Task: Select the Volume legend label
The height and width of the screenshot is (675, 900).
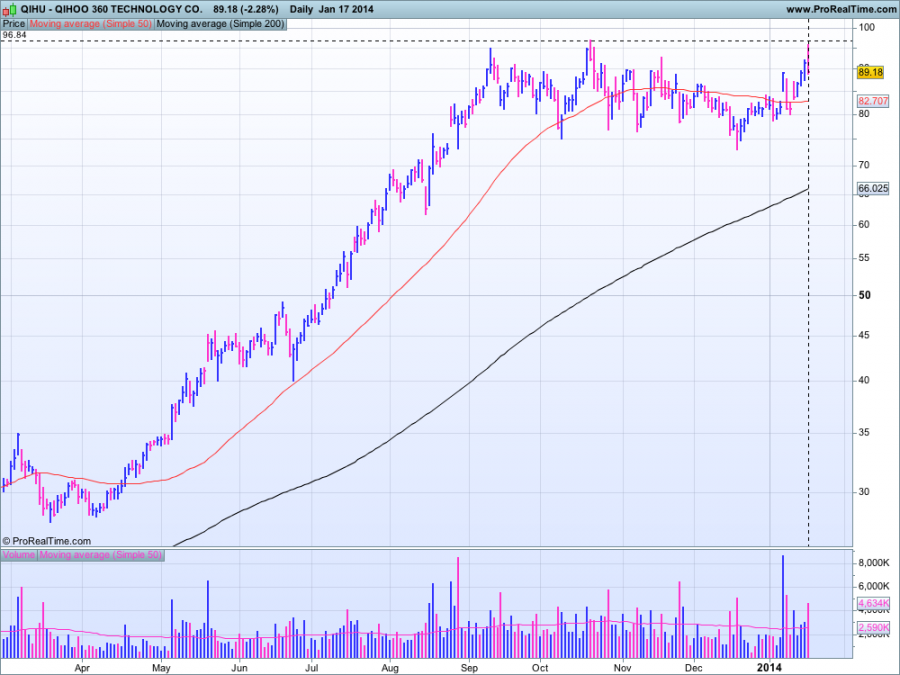Action: (x=19, y=555)
